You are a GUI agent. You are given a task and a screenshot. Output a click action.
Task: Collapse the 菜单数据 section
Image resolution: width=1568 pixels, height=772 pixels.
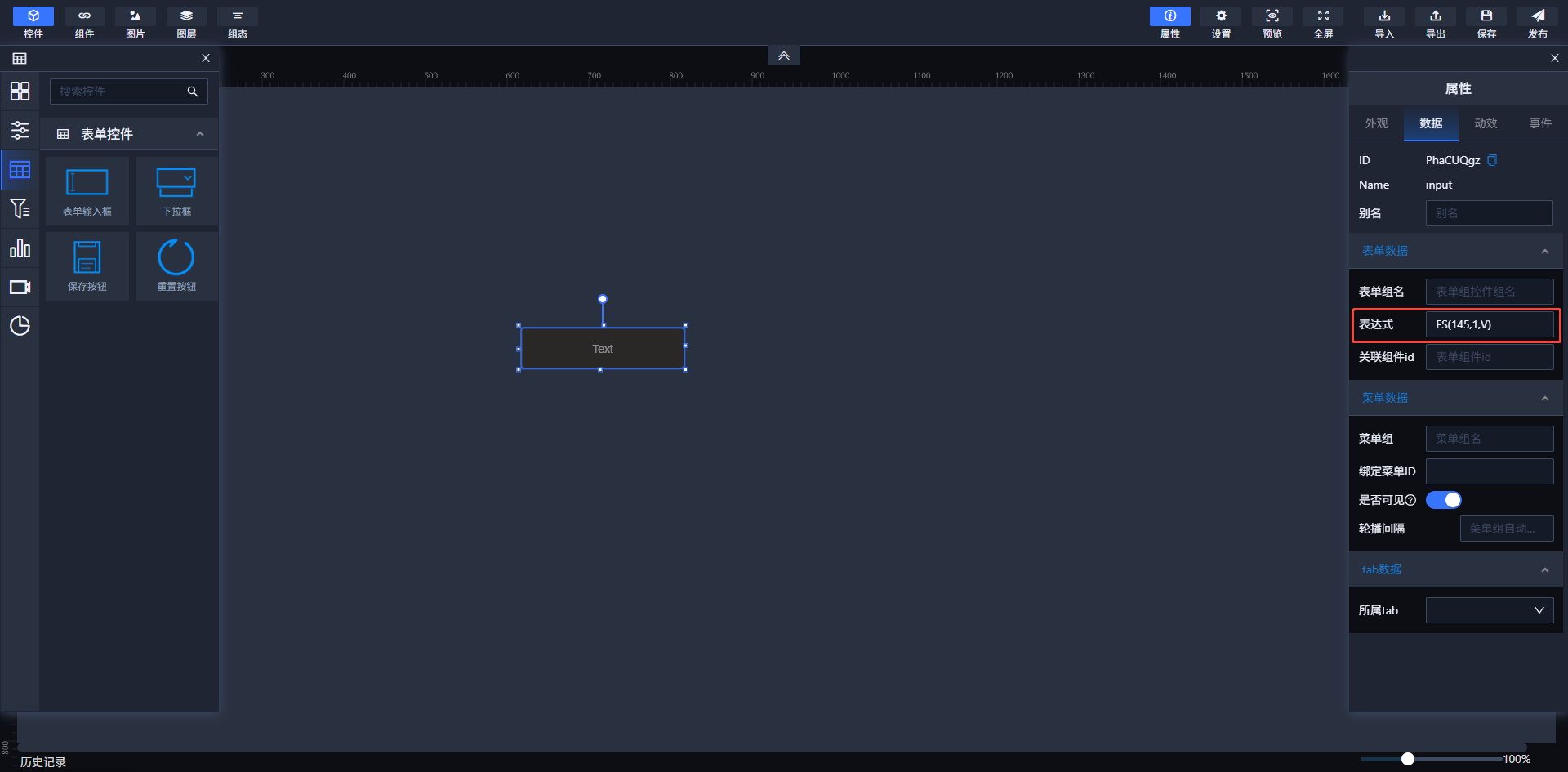coord(1544,399)
